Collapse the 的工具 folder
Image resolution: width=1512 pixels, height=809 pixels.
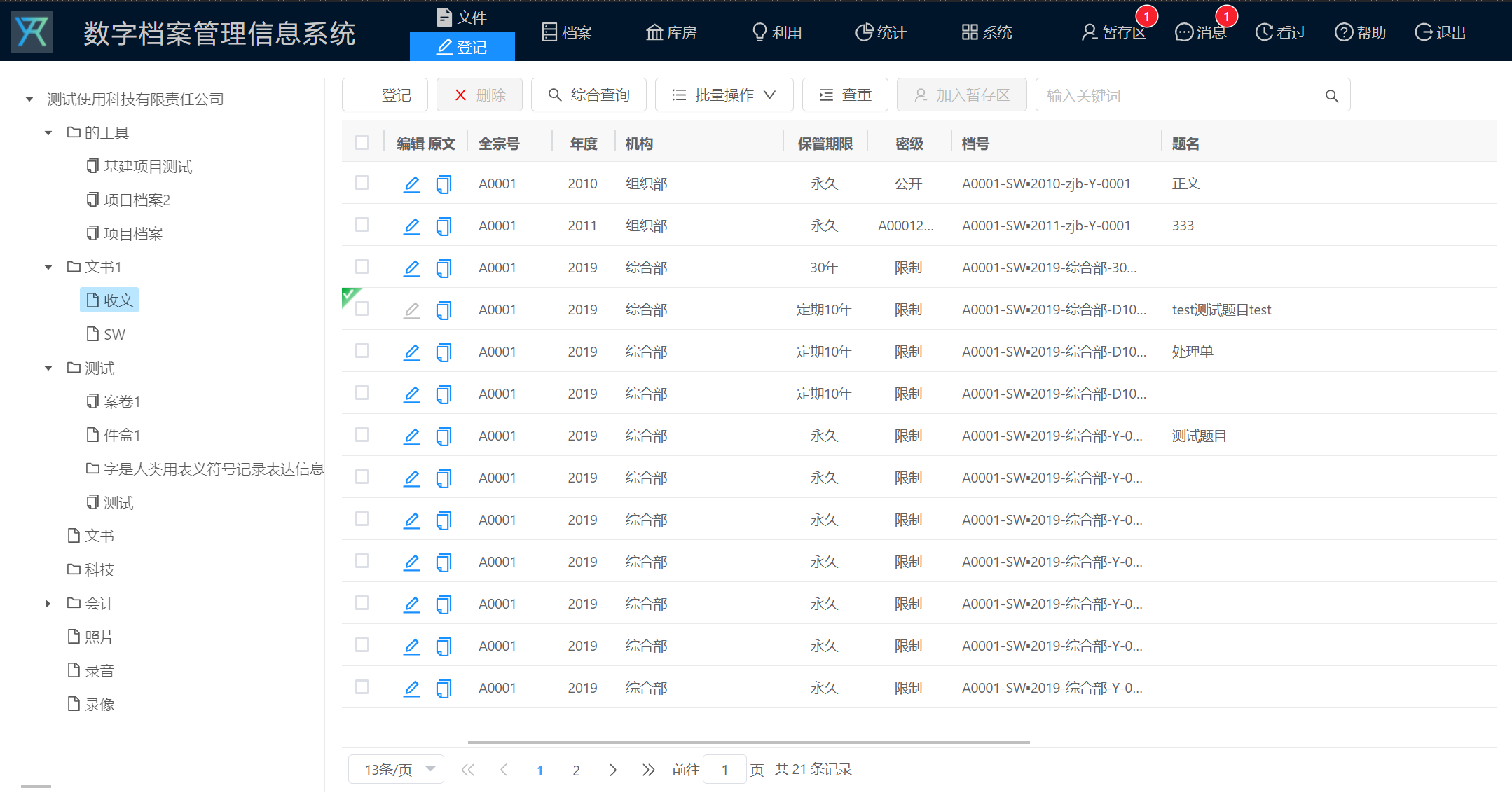(x=48, y=133)
